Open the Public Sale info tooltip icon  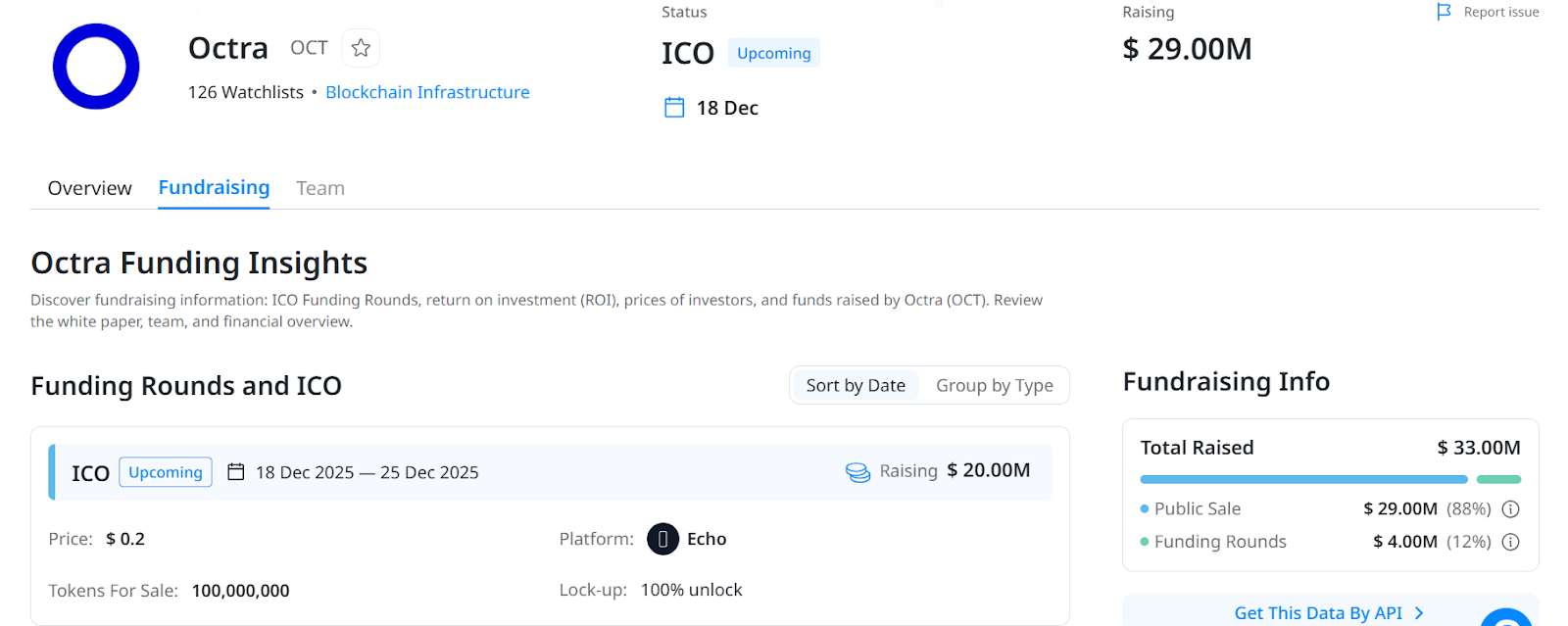pyautogui.click(x=1510, y=509)
